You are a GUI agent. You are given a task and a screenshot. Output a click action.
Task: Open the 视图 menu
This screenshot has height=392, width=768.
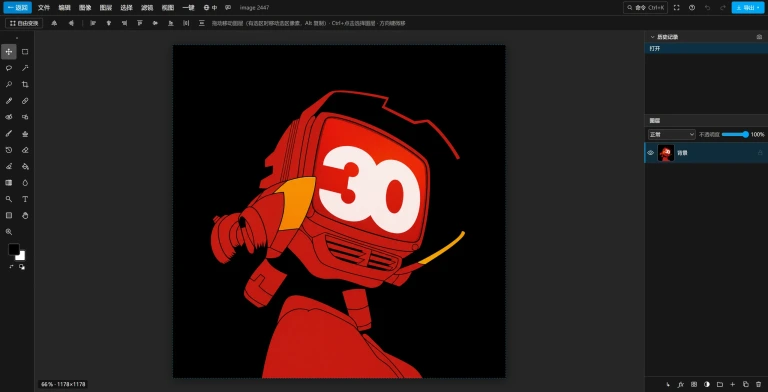point(168,7)
